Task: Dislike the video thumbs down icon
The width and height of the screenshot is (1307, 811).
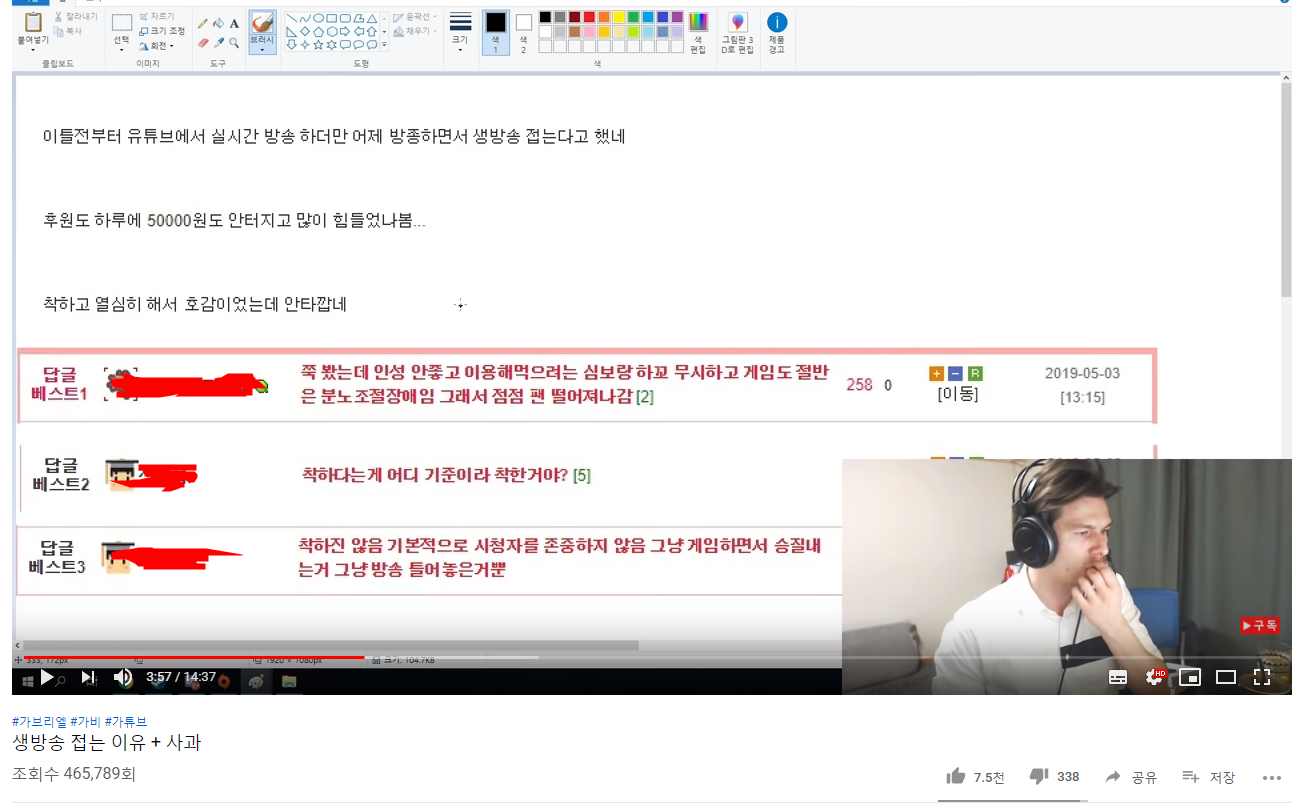Action: pyautogui.click(x=1039, y=776)
